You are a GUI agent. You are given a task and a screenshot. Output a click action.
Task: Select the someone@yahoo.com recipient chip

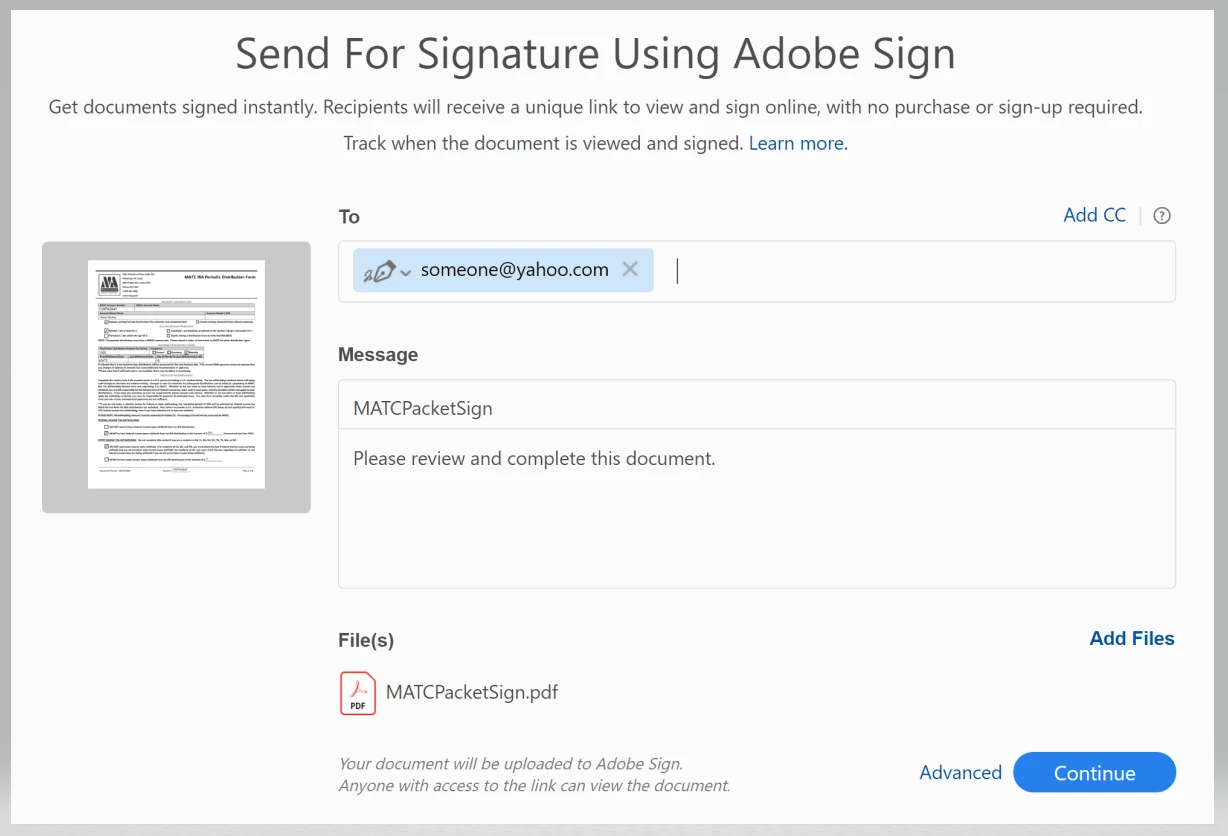click(503, 270)
